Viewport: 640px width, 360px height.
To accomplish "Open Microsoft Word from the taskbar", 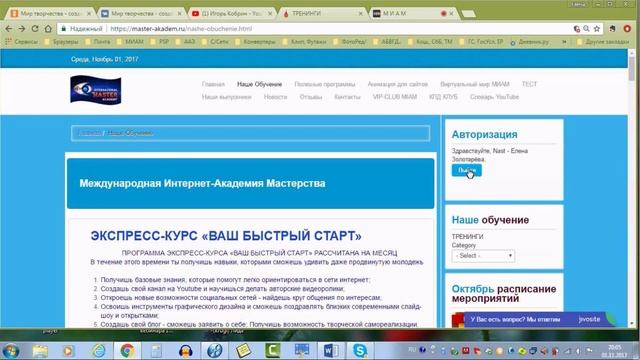I will click(330, 351).
